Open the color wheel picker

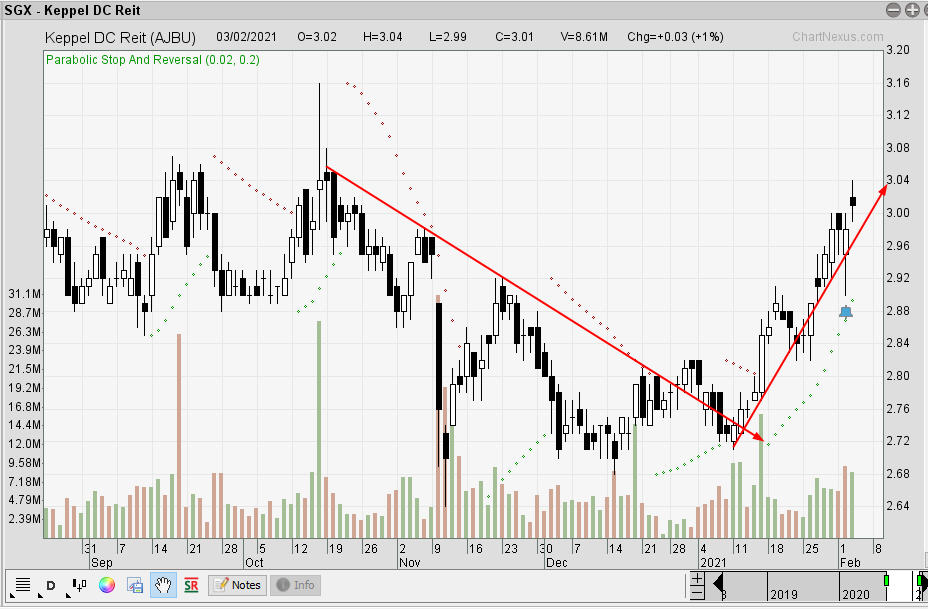click(x=107, y=585)
